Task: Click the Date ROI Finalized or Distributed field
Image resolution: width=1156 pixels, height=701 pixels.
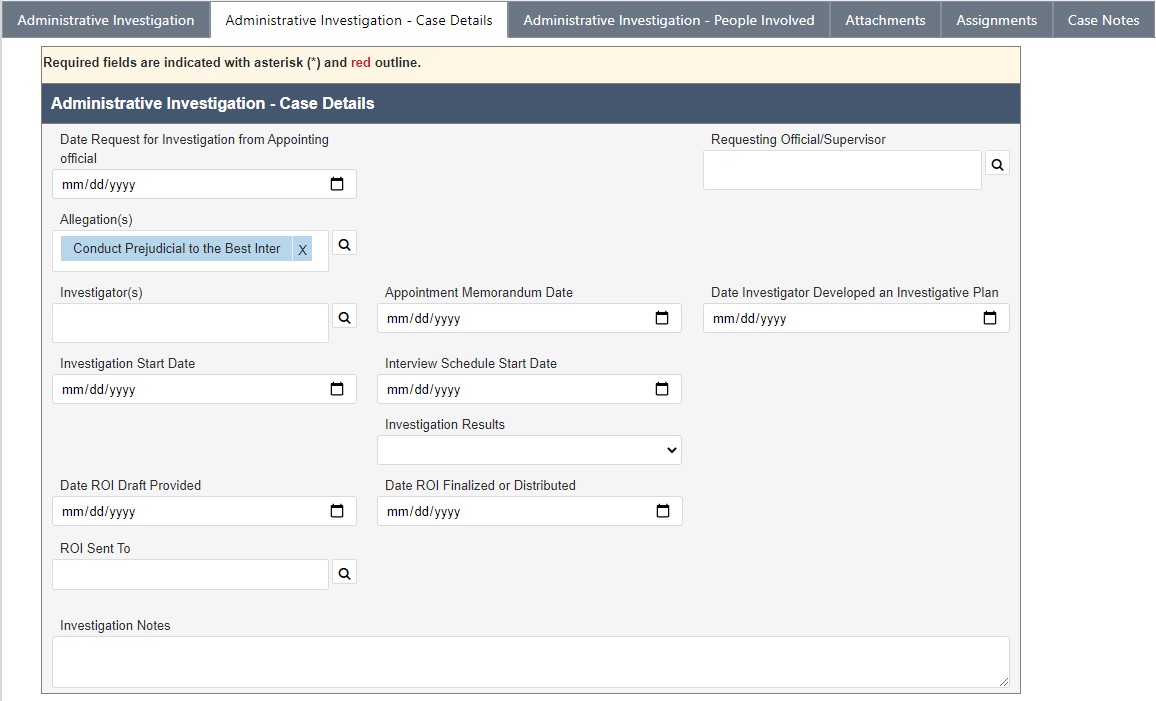Action: [529, 511]
